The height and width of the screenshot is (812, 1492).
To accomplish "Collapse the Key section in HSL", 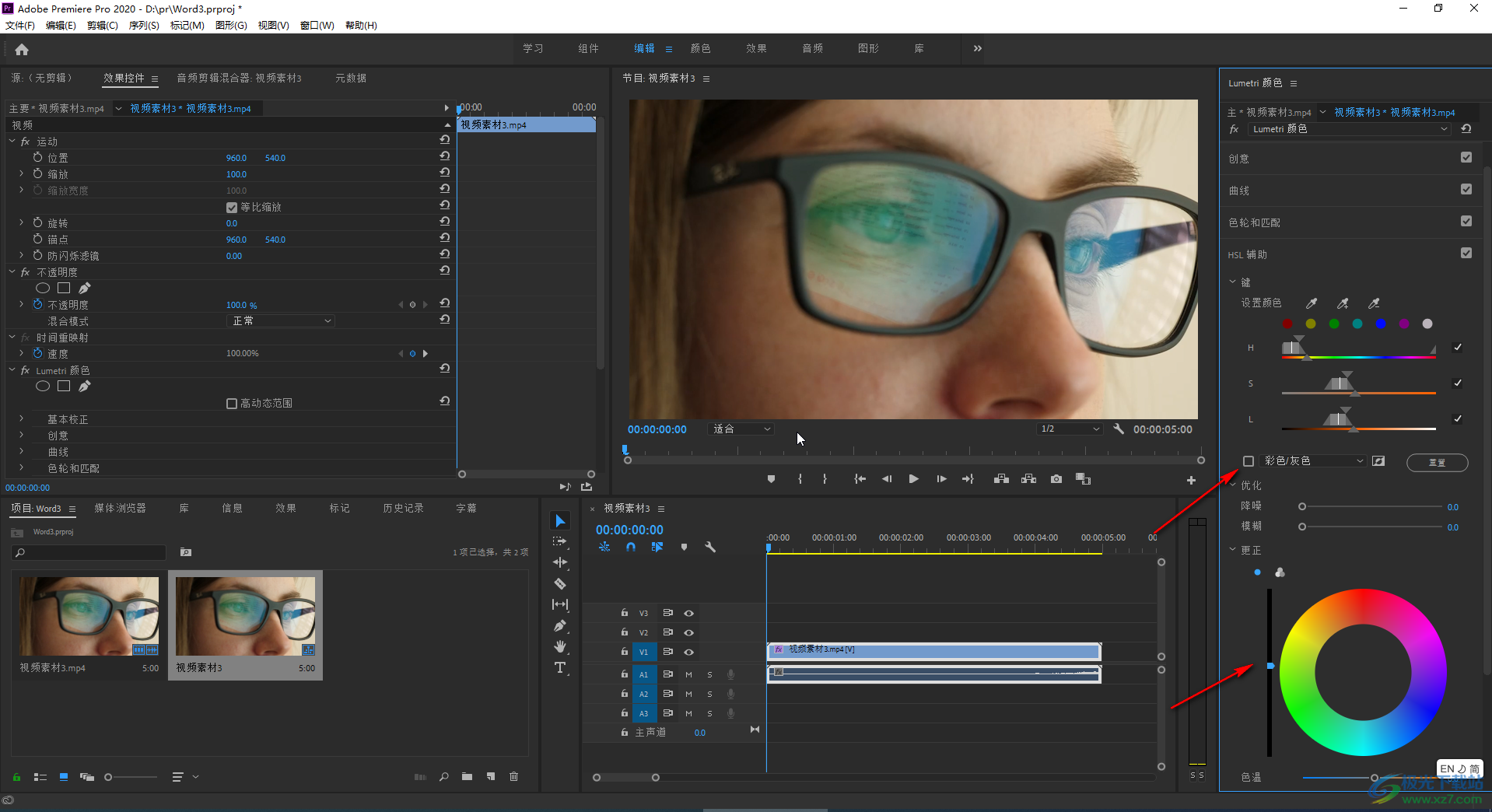I will tap(1232, 282).
